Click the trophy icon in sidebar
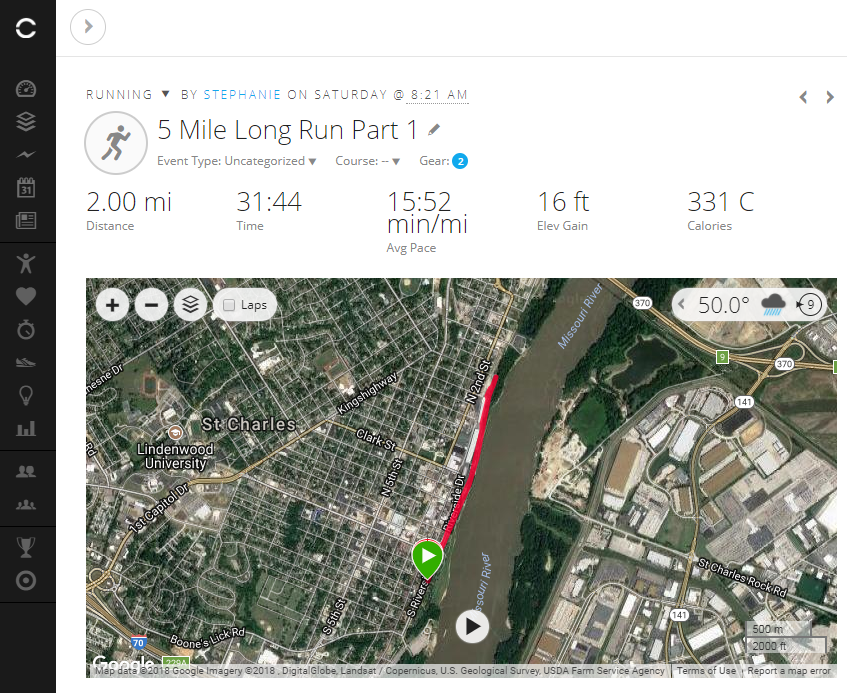 click(x=27, y=547)
